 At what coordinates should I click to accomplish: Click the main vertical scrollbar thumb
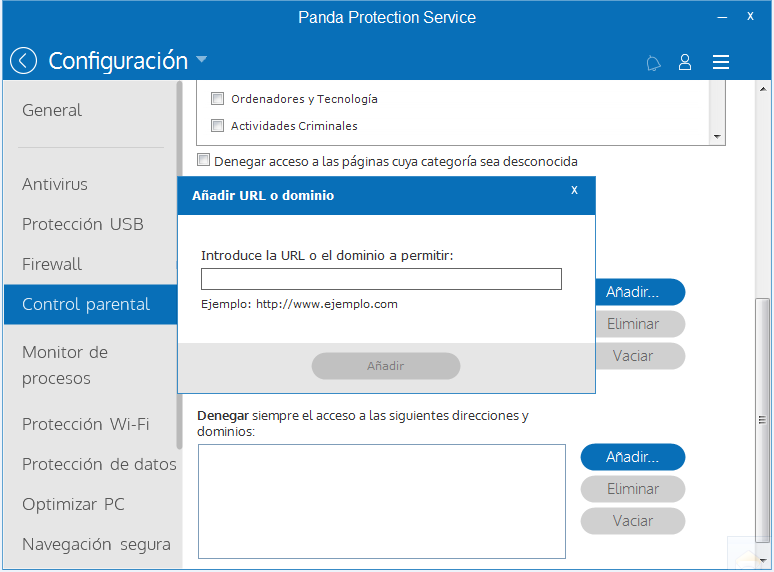[x=763, y=419]
